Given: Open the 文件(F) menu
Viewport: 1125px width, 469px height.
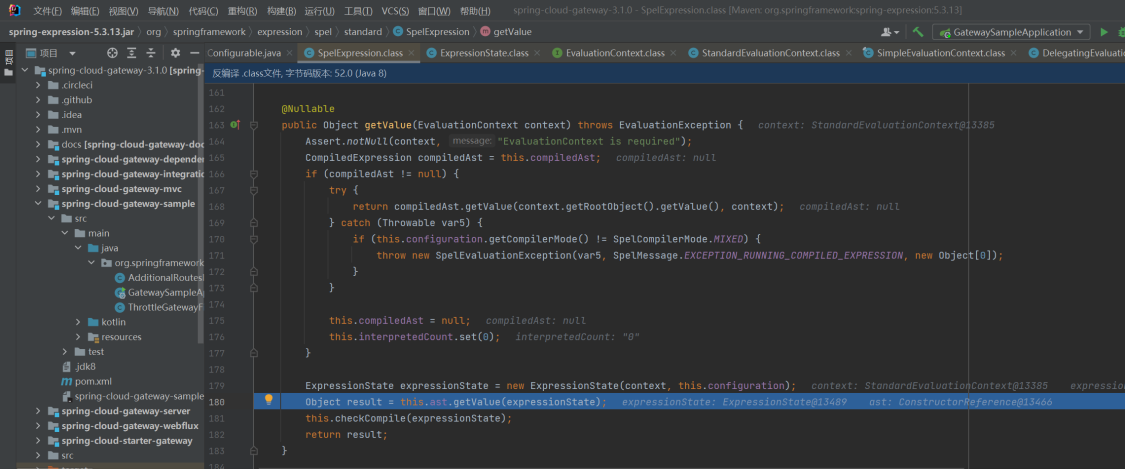Looking at the screenshot, I should click(47, 11).
